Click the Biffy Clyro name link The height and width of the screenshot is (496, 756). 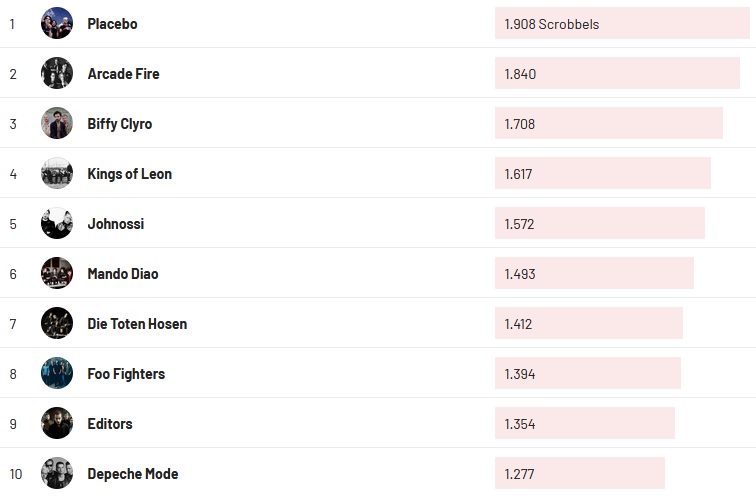pyautogui.click(x=120, y=123)
